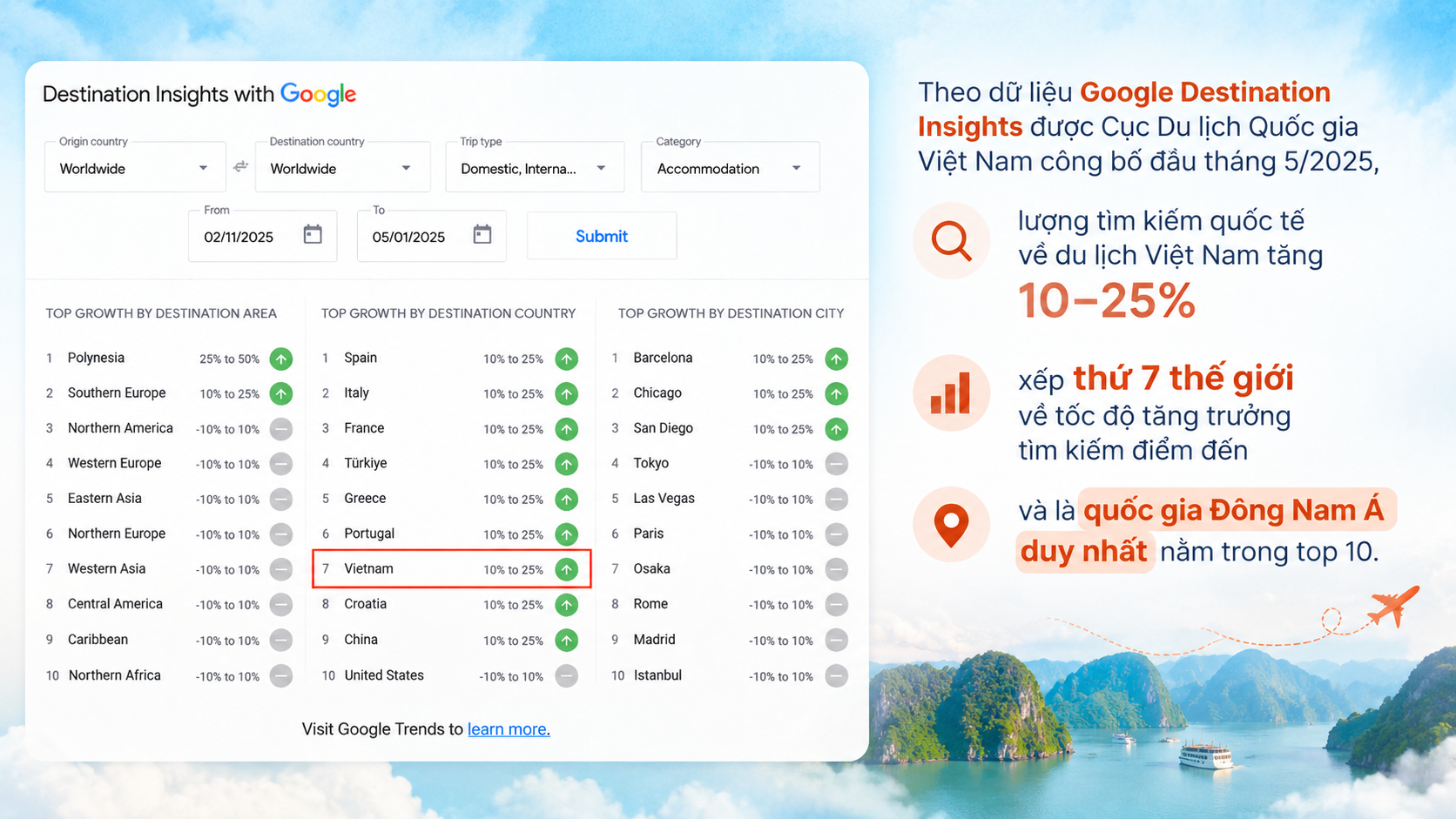1456x819 pixels.
Task: Click the orange airplane icon
Action: [x=1392, y=606]
